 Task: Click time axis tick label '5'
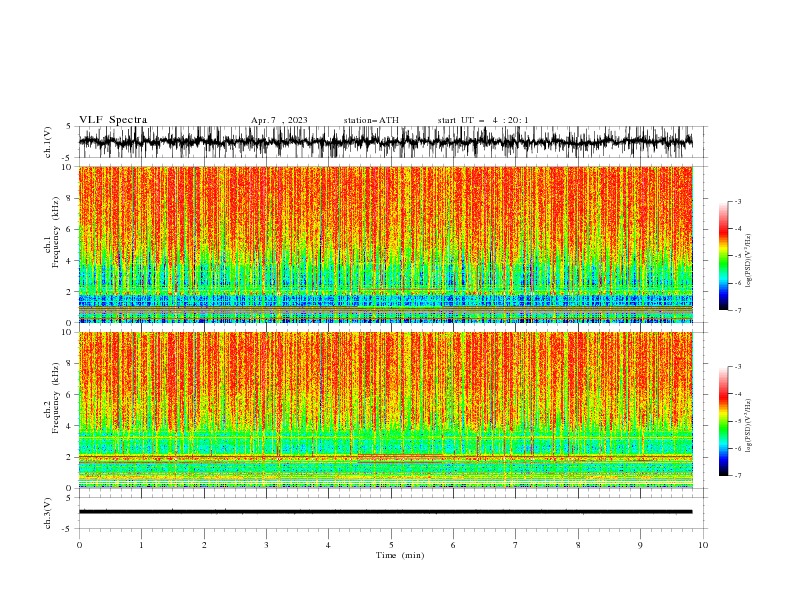(x=391, y=545)
